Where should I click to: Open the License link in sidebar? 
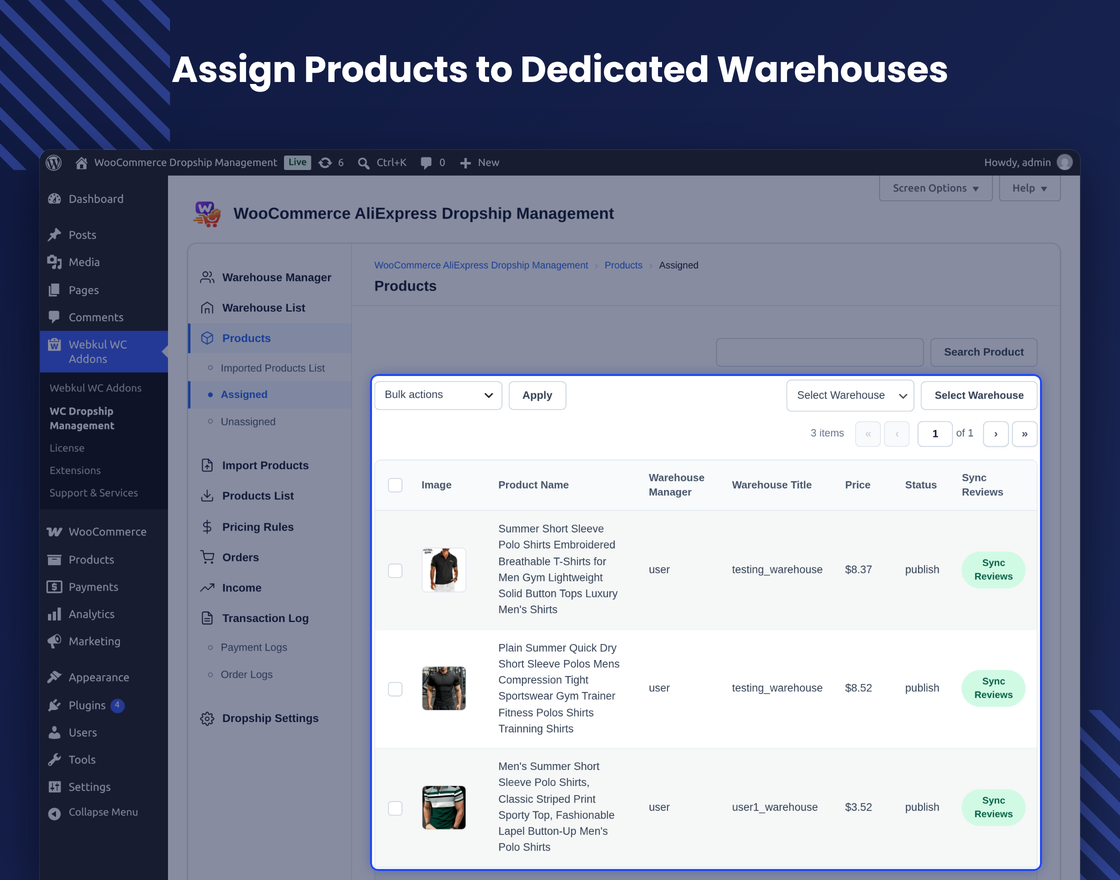tap(67, 448)
